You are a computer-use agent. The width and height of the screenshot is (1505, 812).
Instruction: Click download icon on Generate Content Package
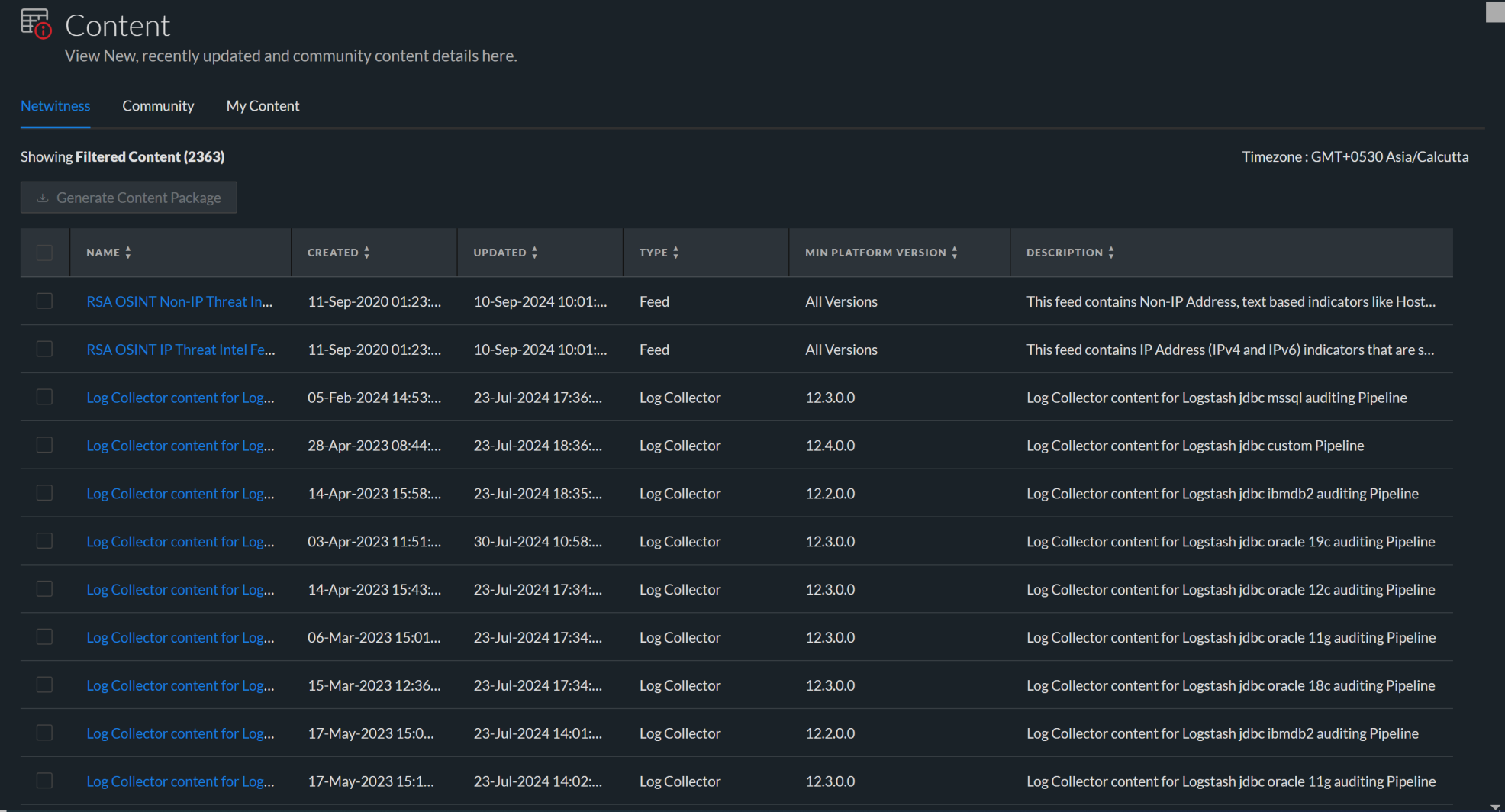point(43,198)
